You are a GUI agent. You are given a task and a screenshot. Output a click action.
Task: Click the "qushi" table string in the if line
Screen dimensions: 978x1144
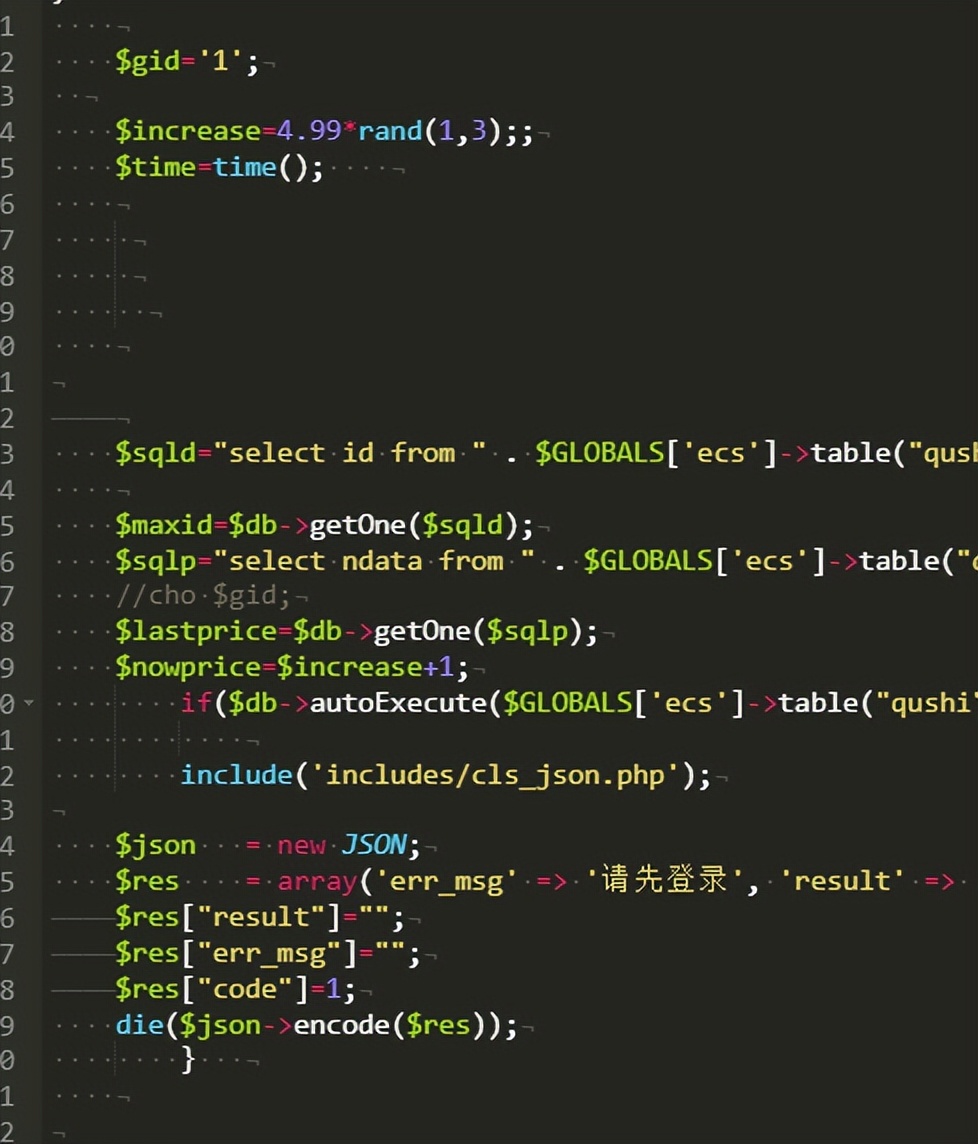pyautogui.click(x=926, y=703)
